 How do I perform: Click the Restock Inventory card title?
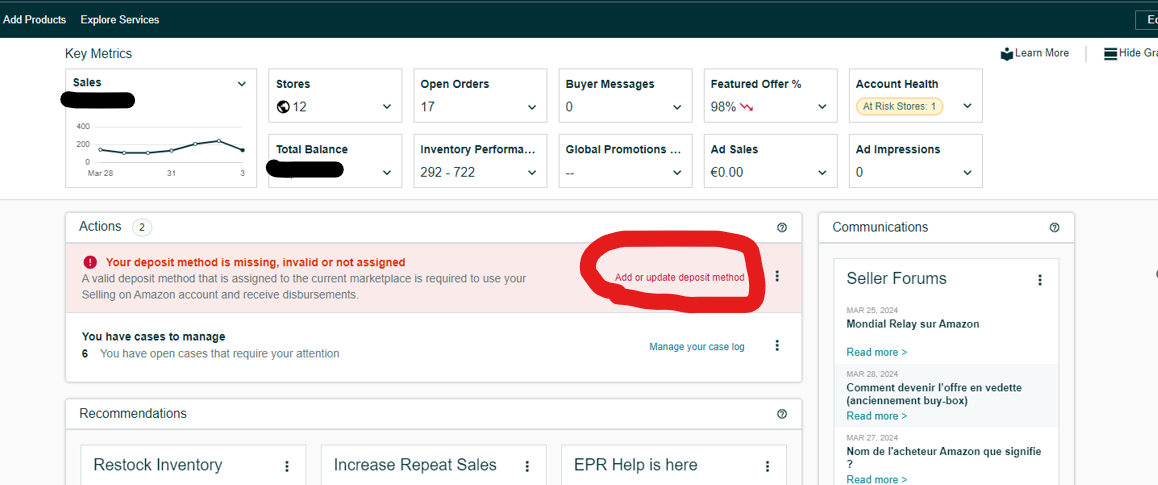click(157, 465)
